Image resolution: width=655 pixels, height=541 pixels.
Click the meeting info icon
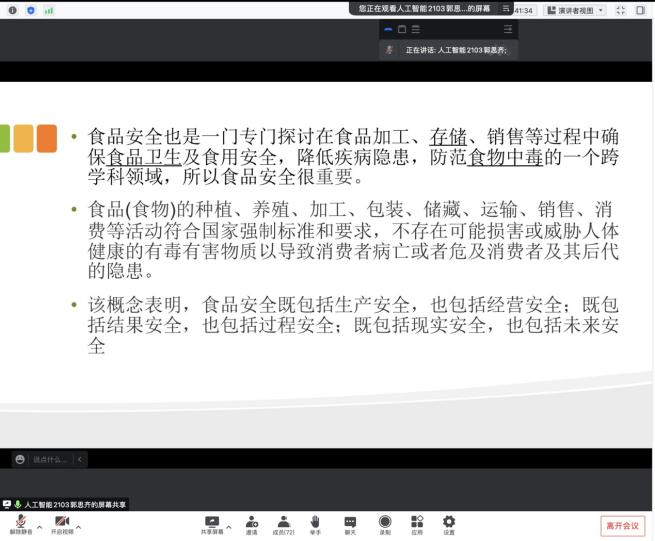click(11, 10)
